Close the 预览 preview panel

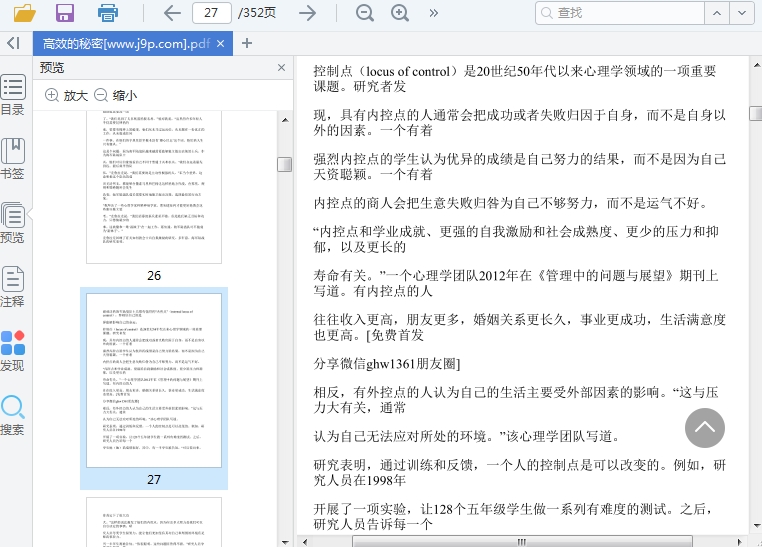pos(281,68)
